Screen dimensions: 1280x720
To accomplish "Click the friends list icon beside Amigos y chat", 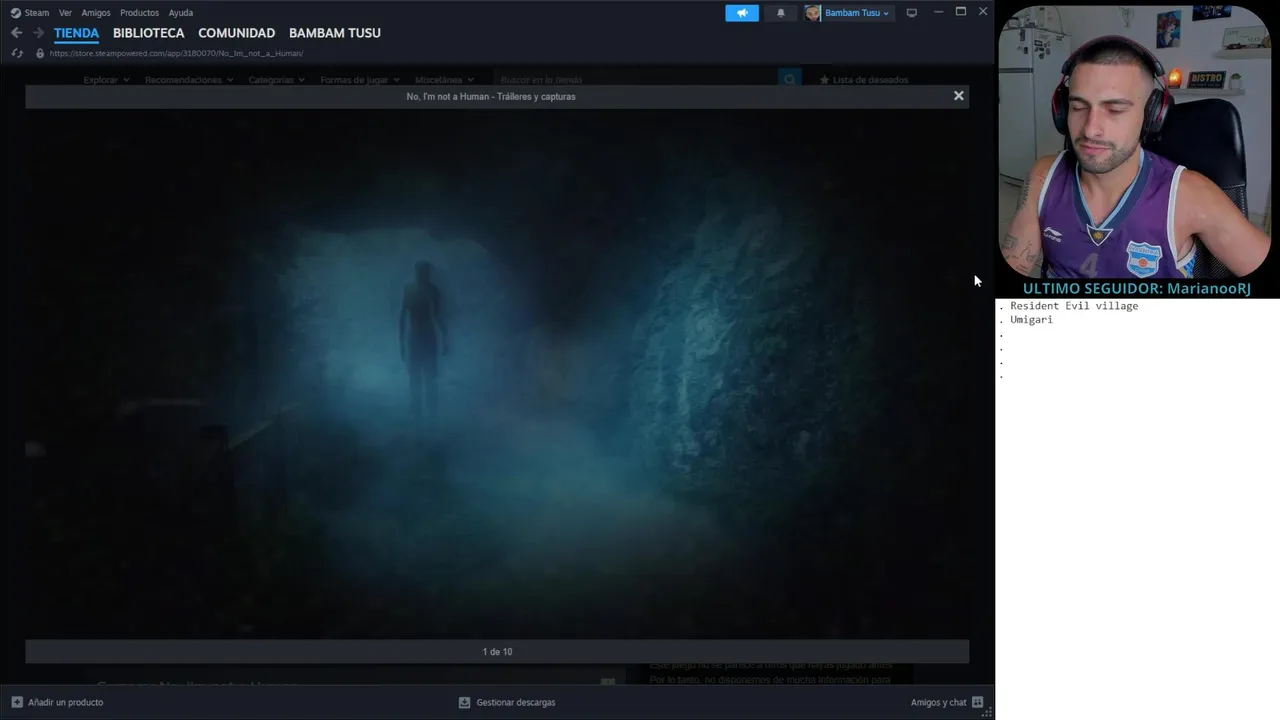I will tap(978, 702).
